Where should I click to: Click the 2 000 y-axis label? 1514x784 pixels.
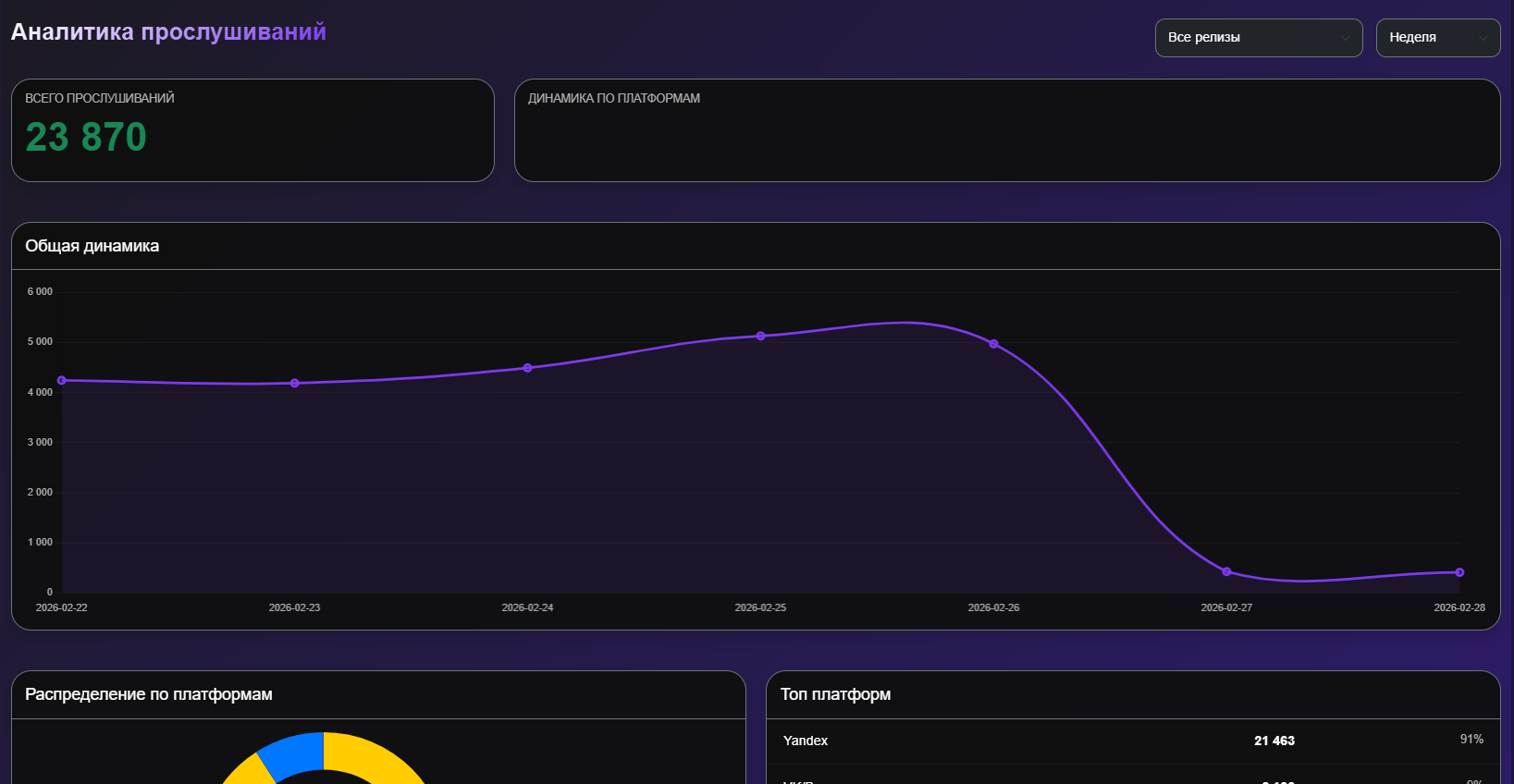[x=40, y=492]
